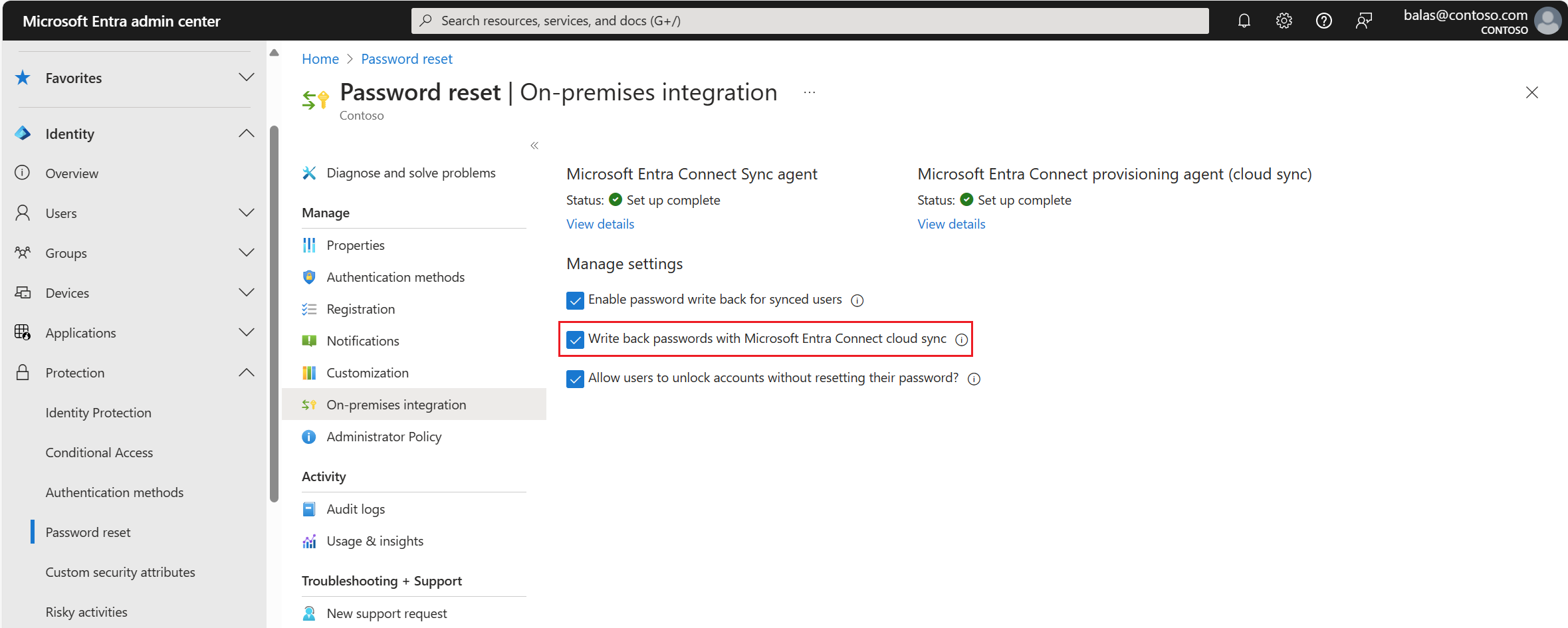Select Audit logs under Activity
Viewport: 1568px width, 628px height.
(356, 509)
